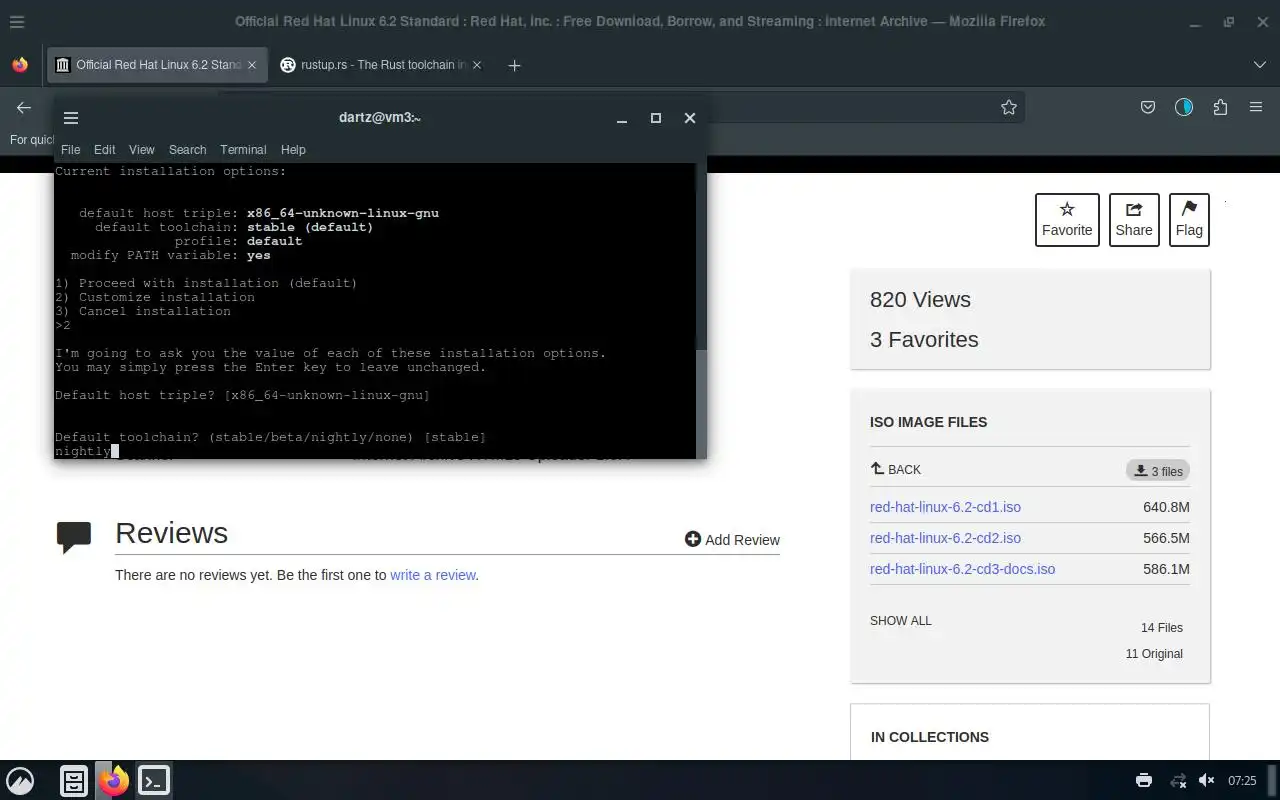Image resolution: width=1280 pixels, height=800 pixels.
Task: Click the 566.5M size value
Action: tap(1166, 538)
